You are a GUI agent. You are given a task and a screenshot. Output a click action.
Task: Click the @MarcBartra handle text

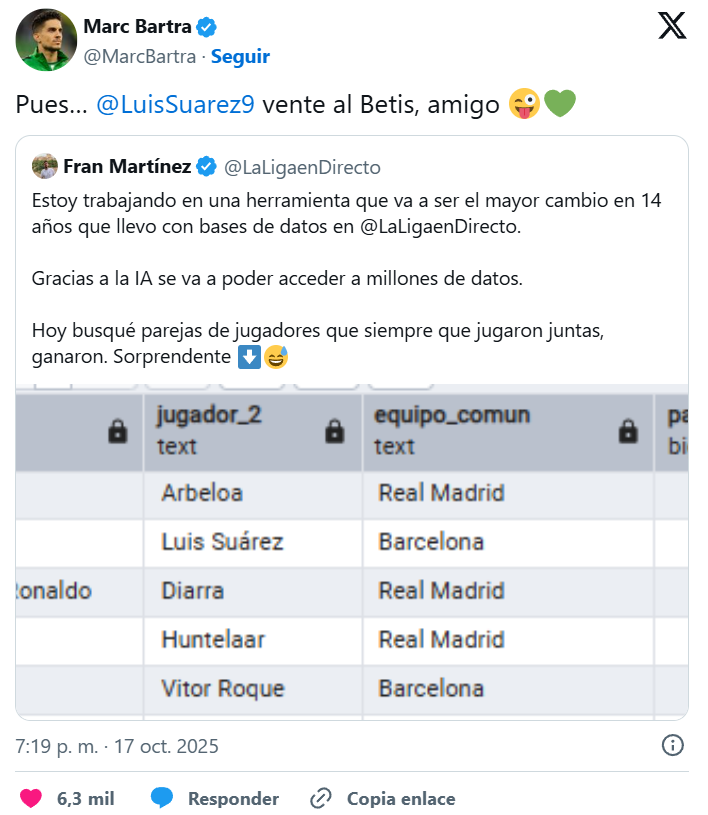[140, 57]
